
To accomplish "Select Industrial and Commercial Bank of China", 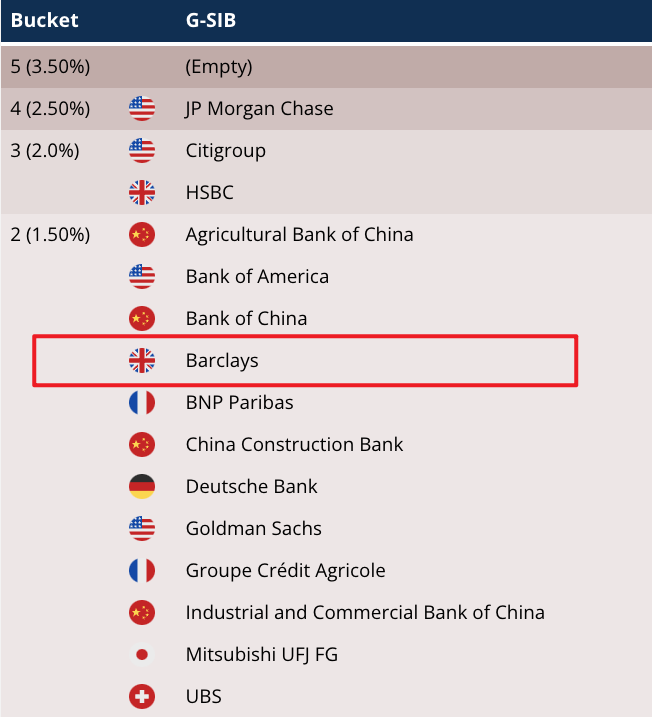I will (x=365, y=613).
